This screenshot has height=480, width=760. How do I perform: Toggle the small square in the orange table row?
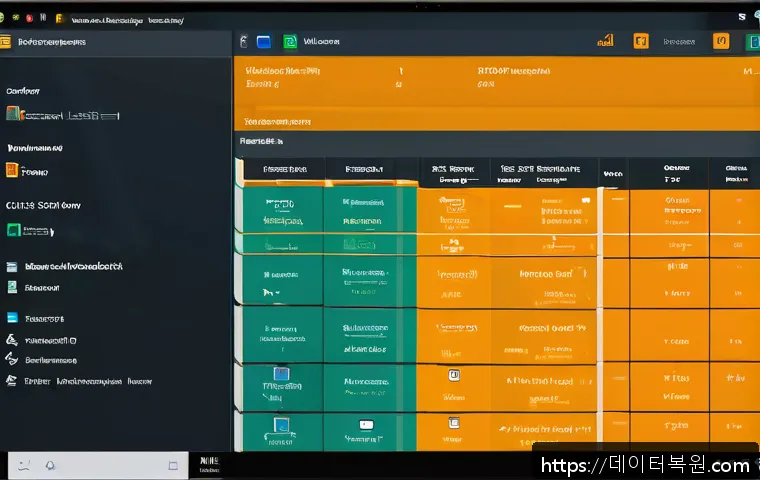(x=453, y=375)
